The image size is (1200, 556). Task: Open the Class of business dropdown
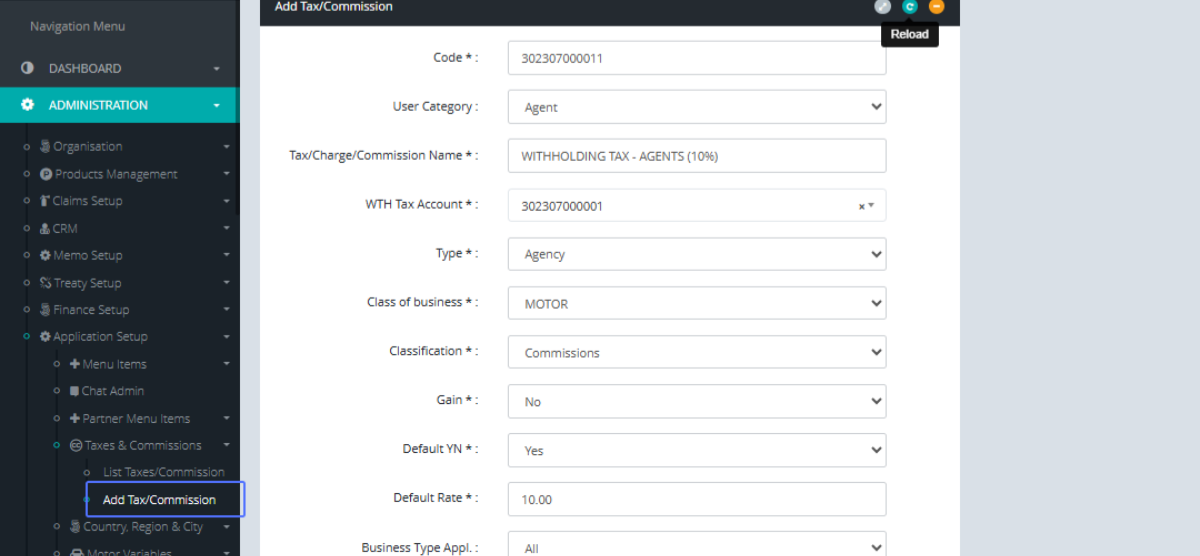point(696,303)
